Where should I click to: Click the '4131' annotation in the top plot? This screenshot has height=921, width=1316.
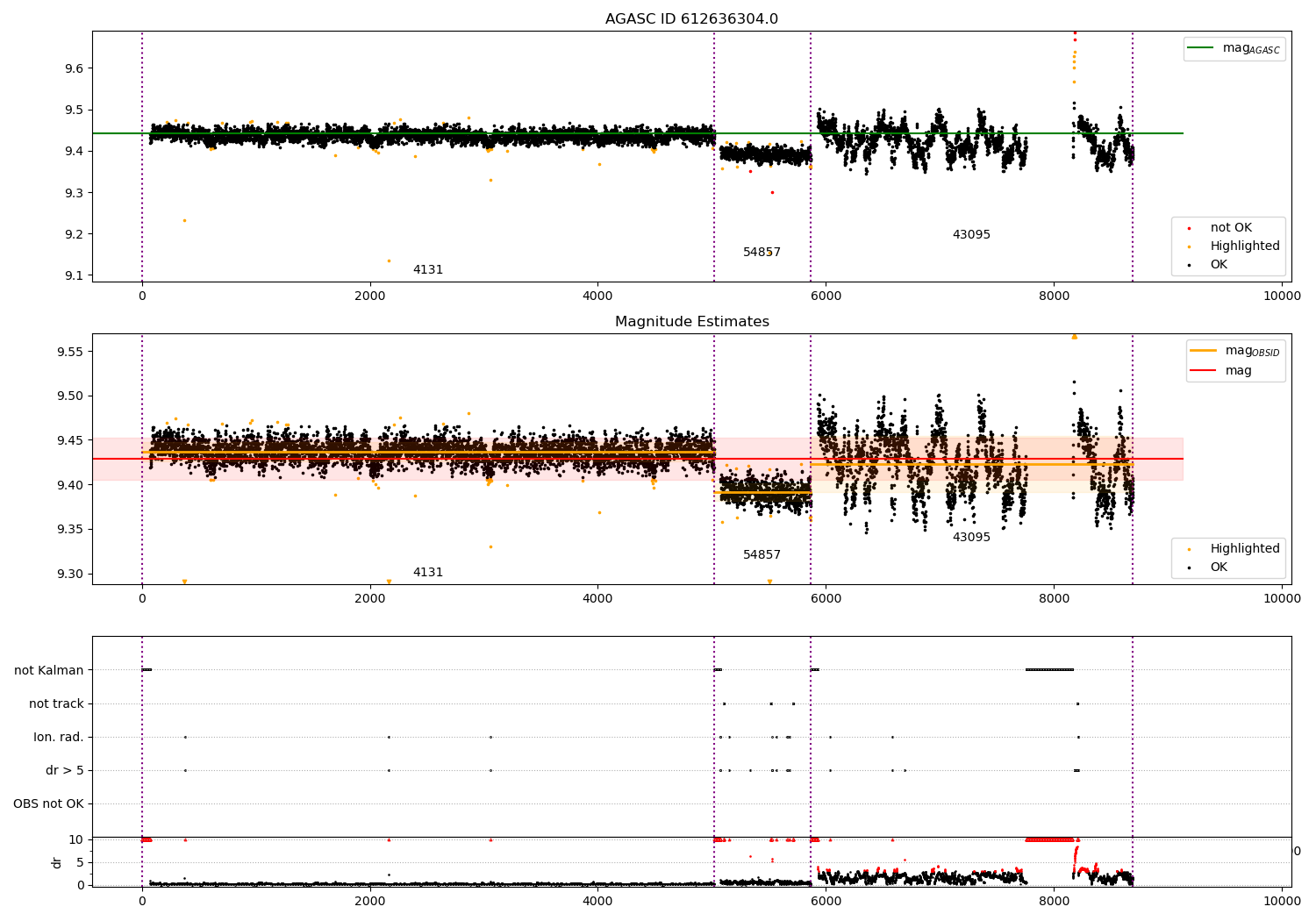tap(428, 270)
